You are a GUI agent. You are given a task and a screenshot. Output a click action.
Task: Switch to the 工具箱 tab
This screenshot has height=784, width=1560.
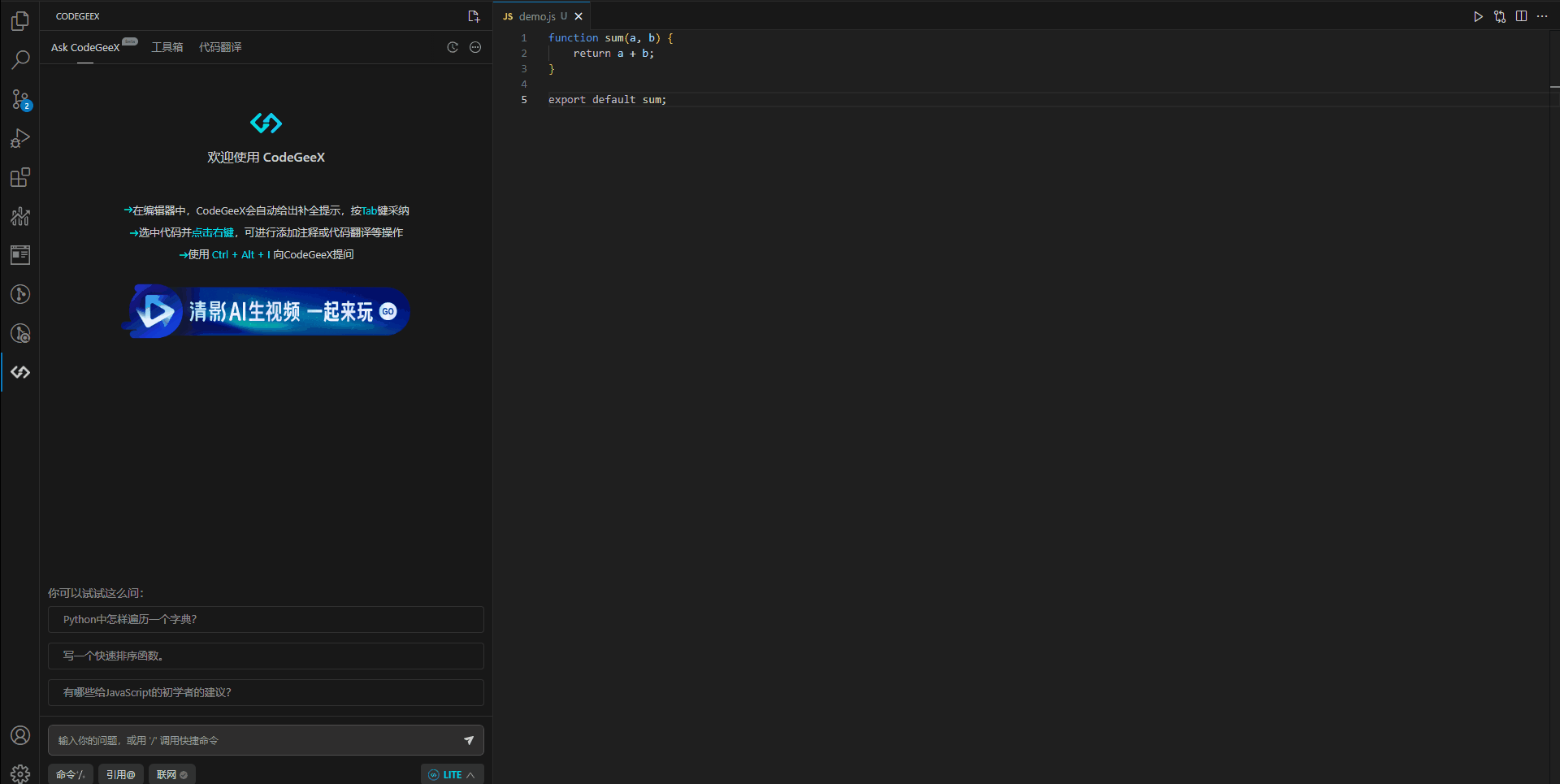167,47
